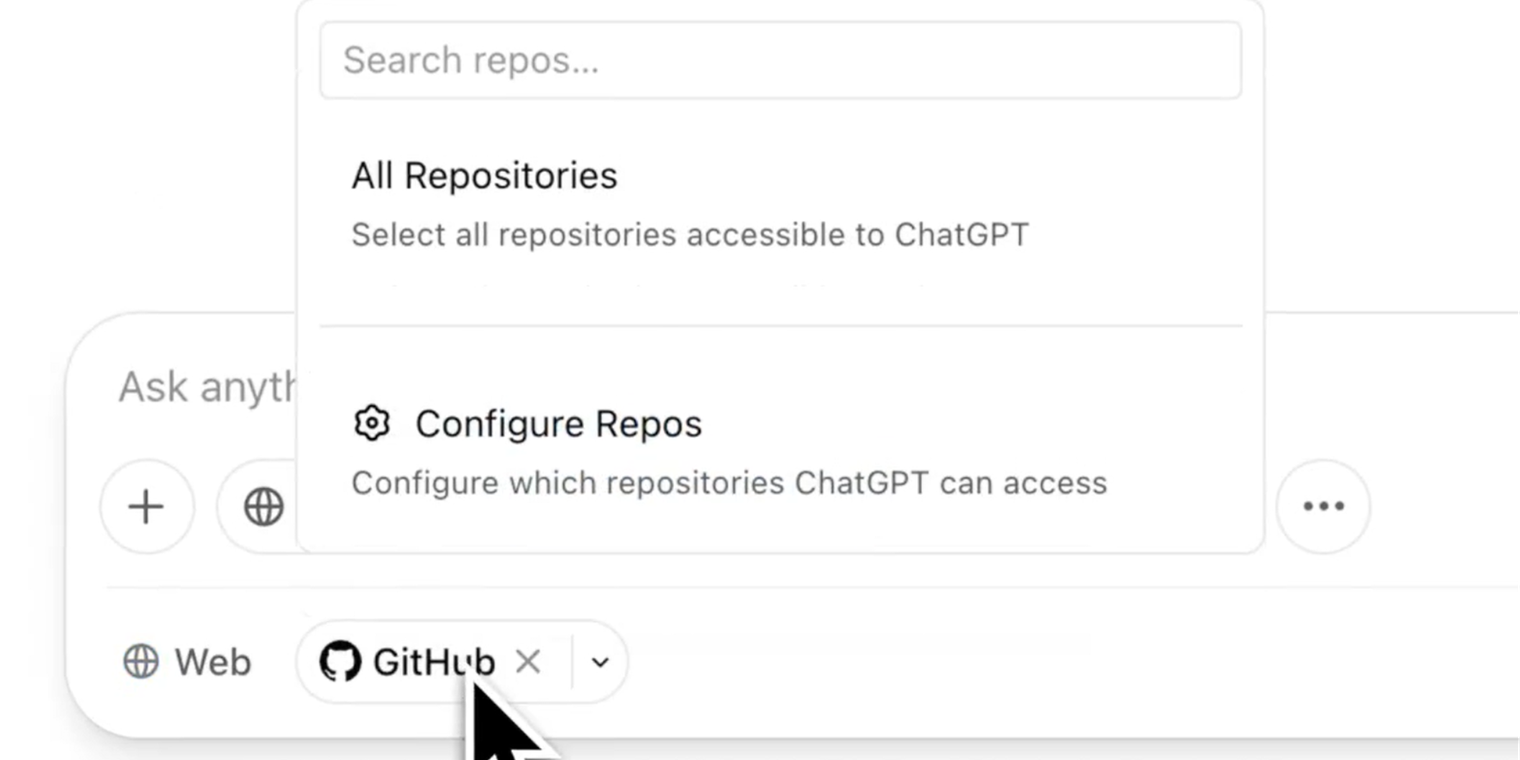Remove the GitHub connector with the X icon
Image resolution: width=1520 pixels, height=760 pixels.
529,661
